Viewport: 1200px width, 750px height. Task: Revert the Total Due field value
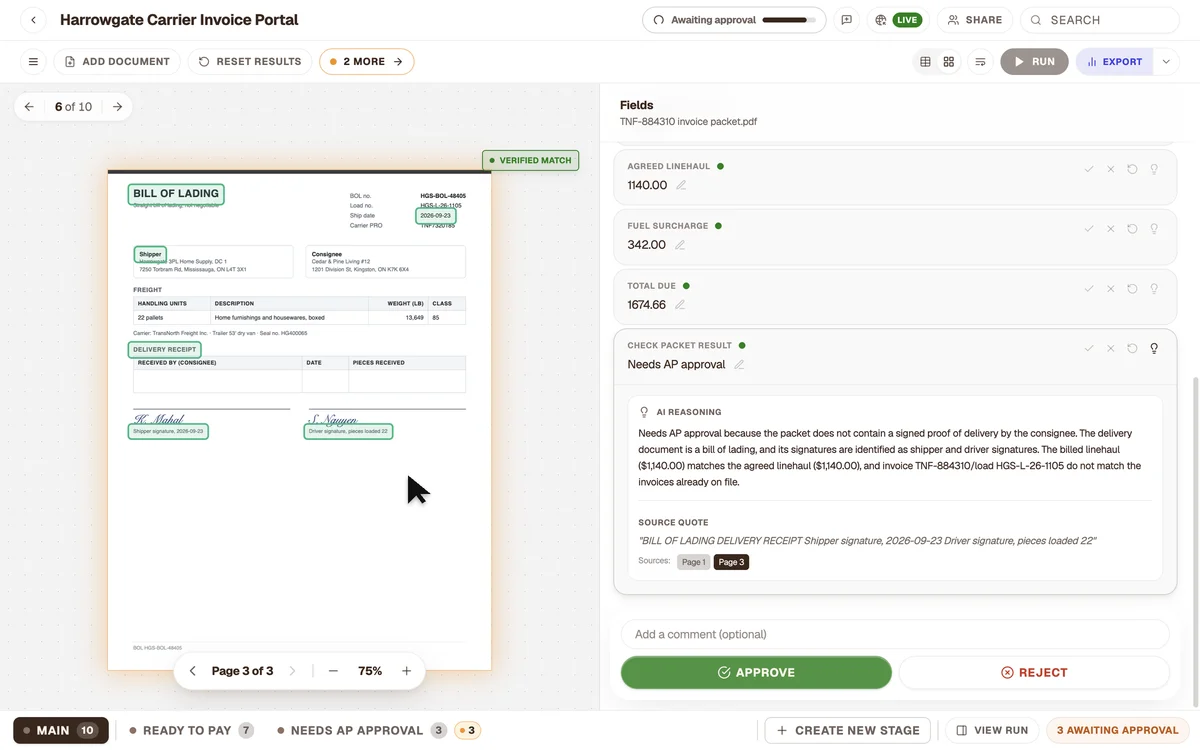click(x=1132, y=289)
